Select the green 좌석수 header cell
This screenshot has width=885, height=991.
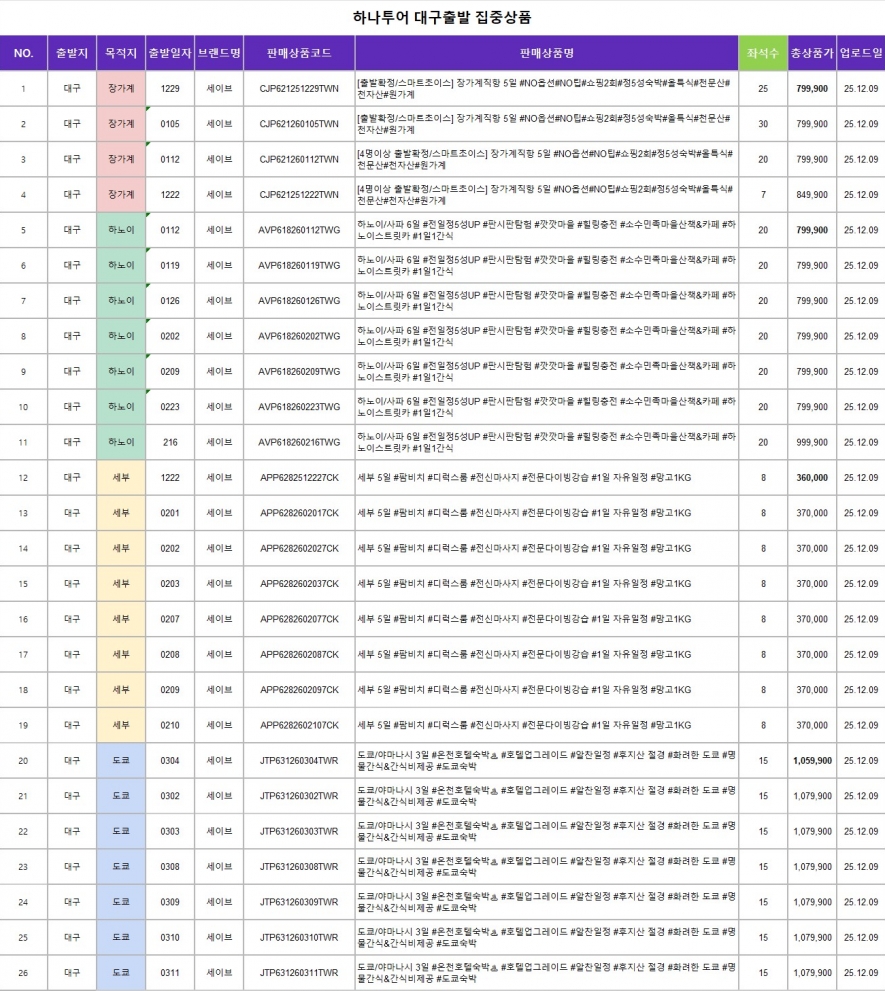tap(763, 53)
